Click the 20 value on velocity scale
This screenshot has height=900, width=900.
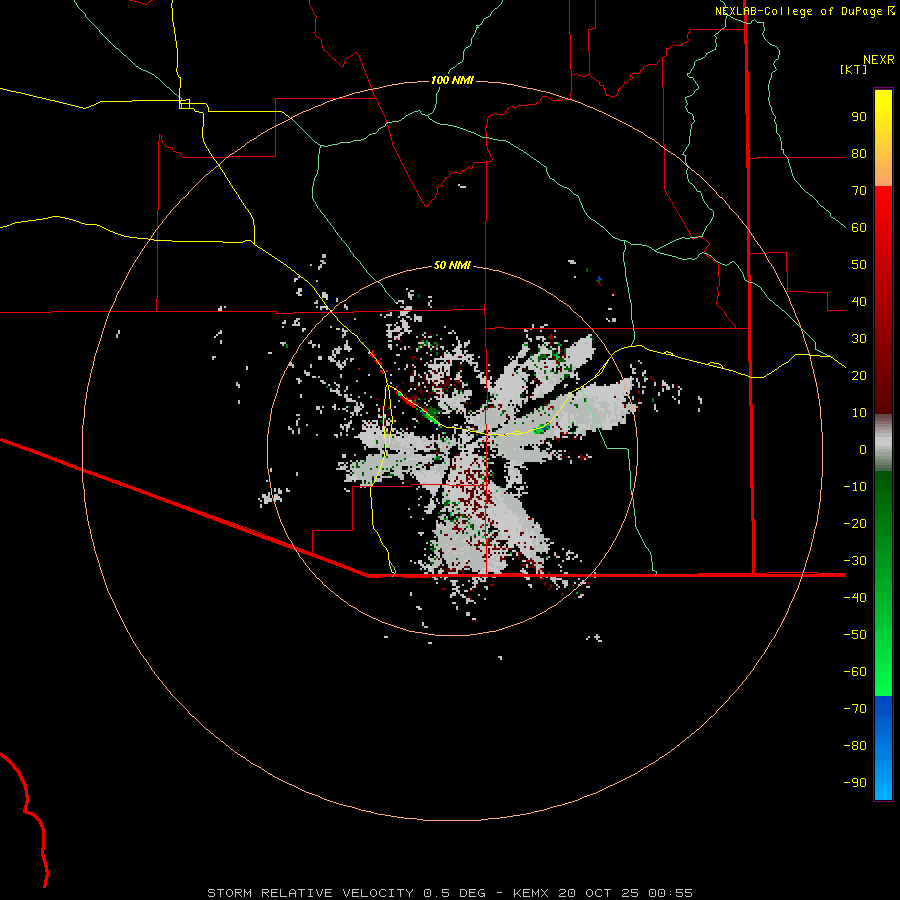[859, 375]
